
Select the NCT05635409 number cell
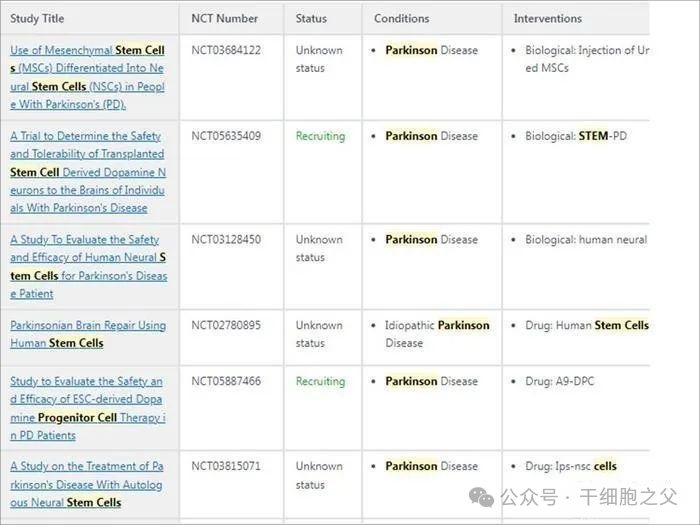pos(226,136)
